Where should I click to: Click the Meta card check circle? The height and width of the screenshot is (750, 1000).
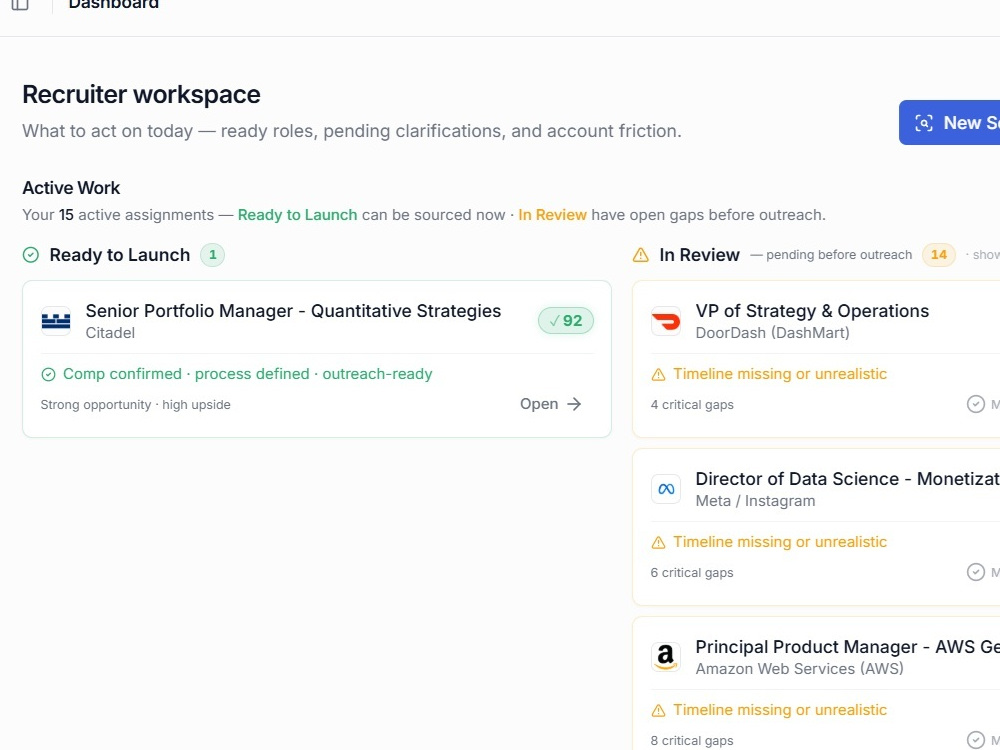976,572
